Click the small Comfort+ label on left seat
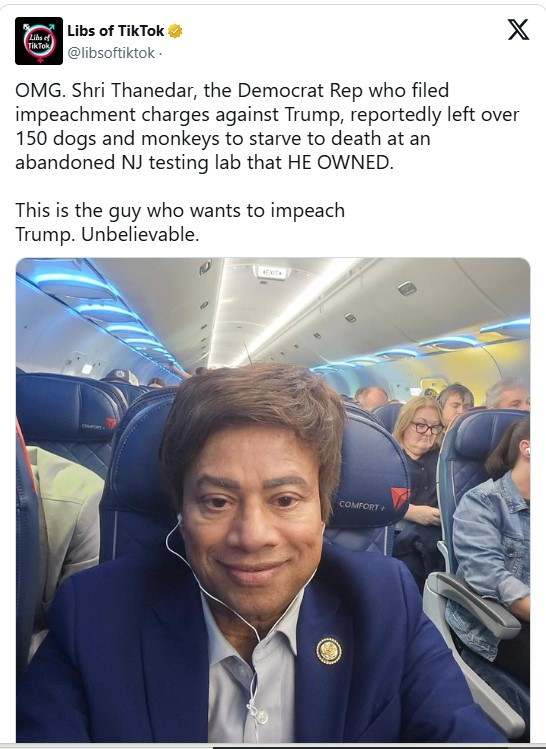The width and height of the screenshot is (546, 749). pos(93,426)
